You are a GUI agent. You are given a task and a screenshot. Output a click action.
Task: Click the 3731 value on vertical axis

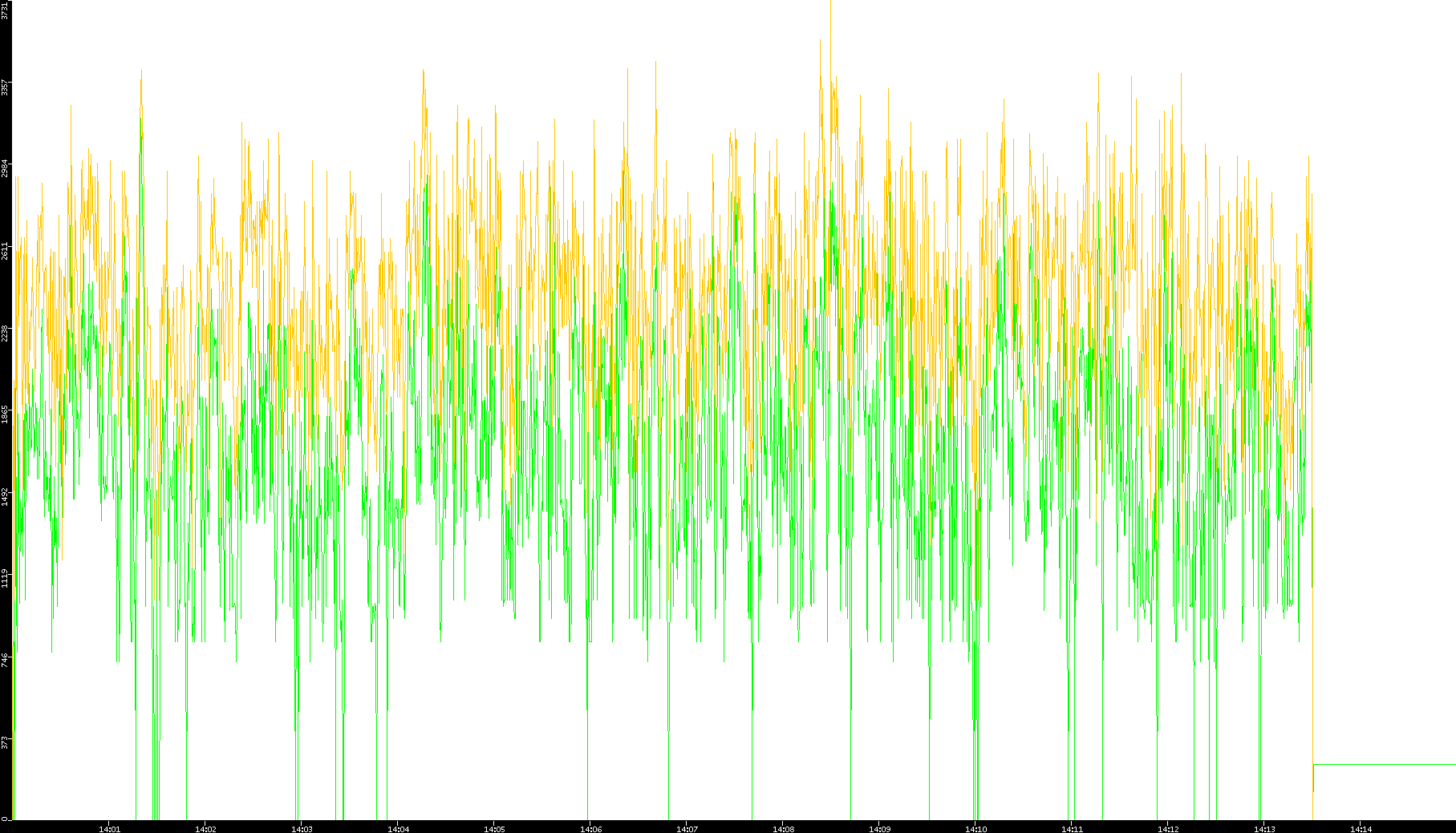[5, 10]
